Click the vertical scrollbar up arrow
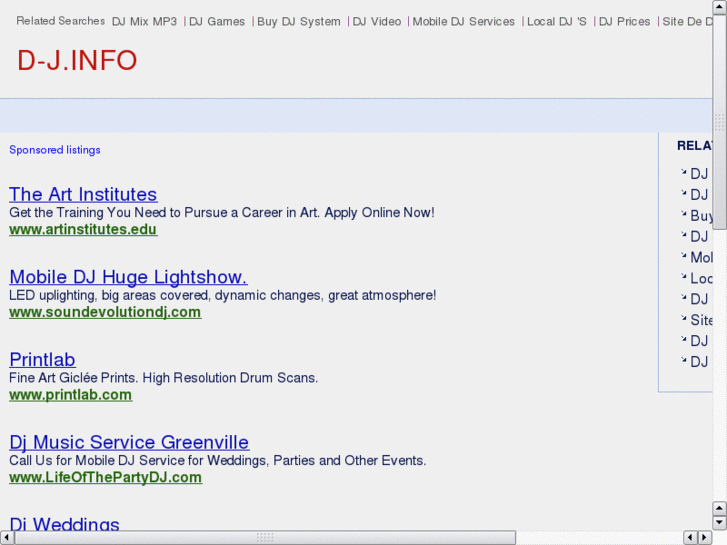Image resolution: width=727 pixels, height=545 pixels. click(x=720, y=7)
